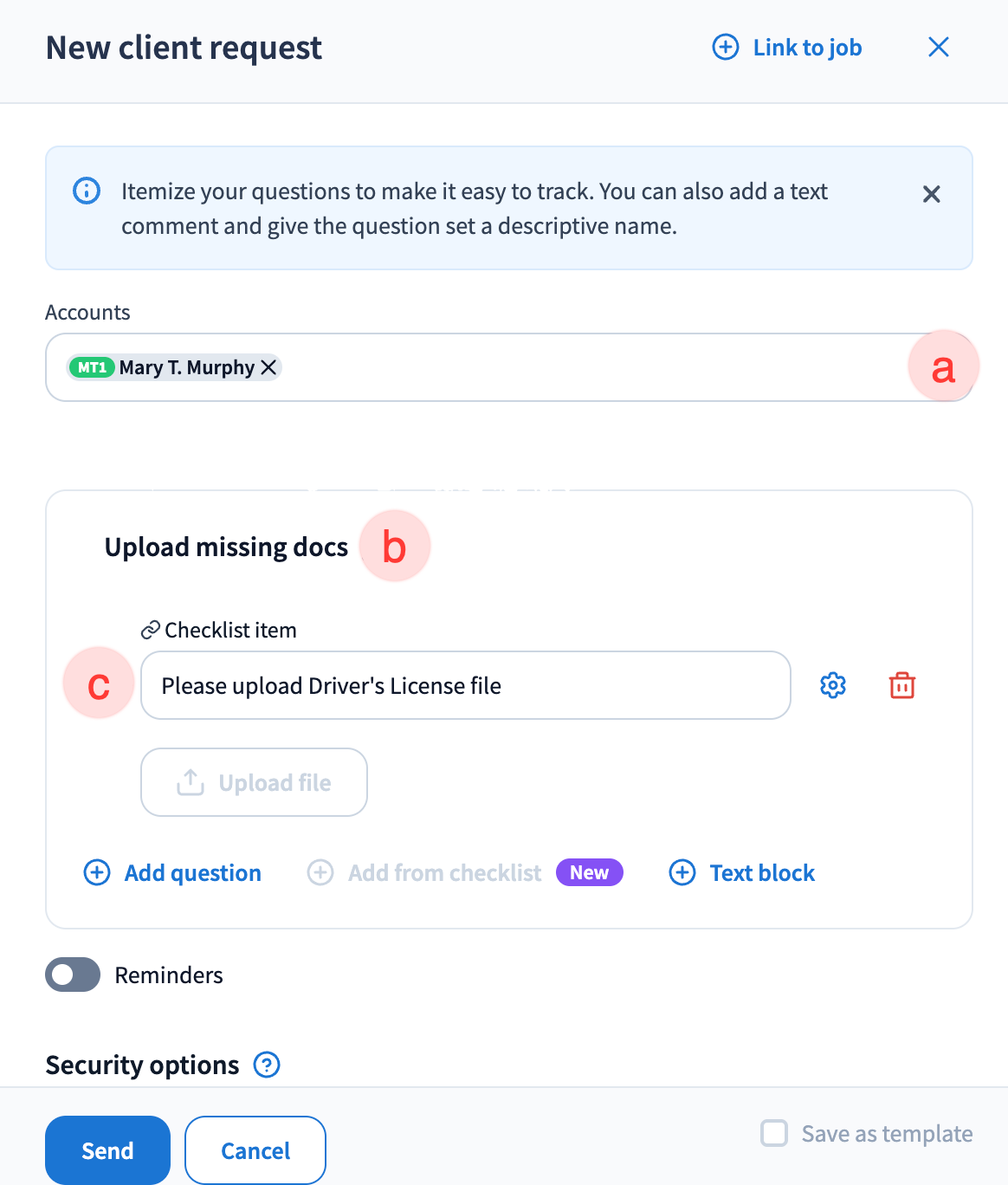Dismiss the itemize questions info banner
Image resolution: width=1008 pixels, height=1185 pixels.
pos(931,194)
